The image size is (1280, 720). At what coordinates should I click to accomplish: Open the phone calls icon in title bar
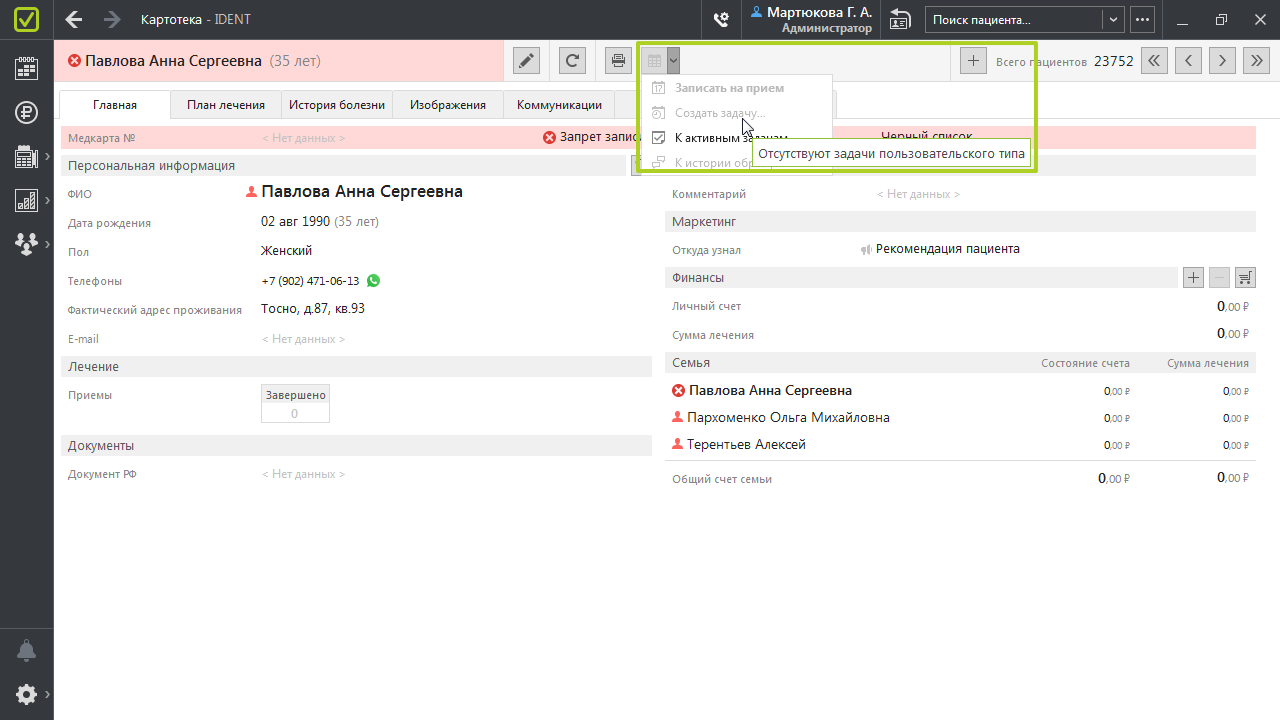click(720, 19)
